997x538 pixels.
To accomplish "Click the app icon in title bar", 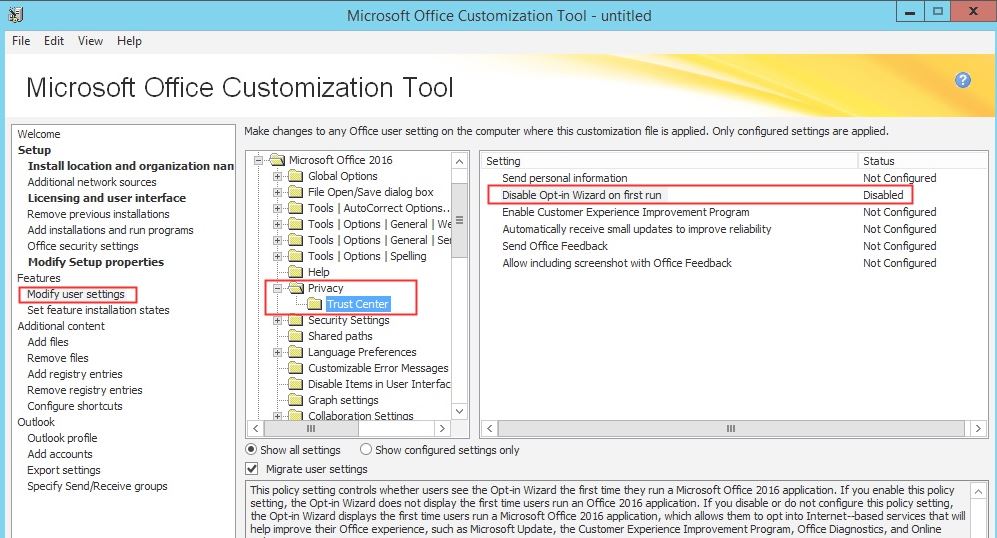I will 16,15.
